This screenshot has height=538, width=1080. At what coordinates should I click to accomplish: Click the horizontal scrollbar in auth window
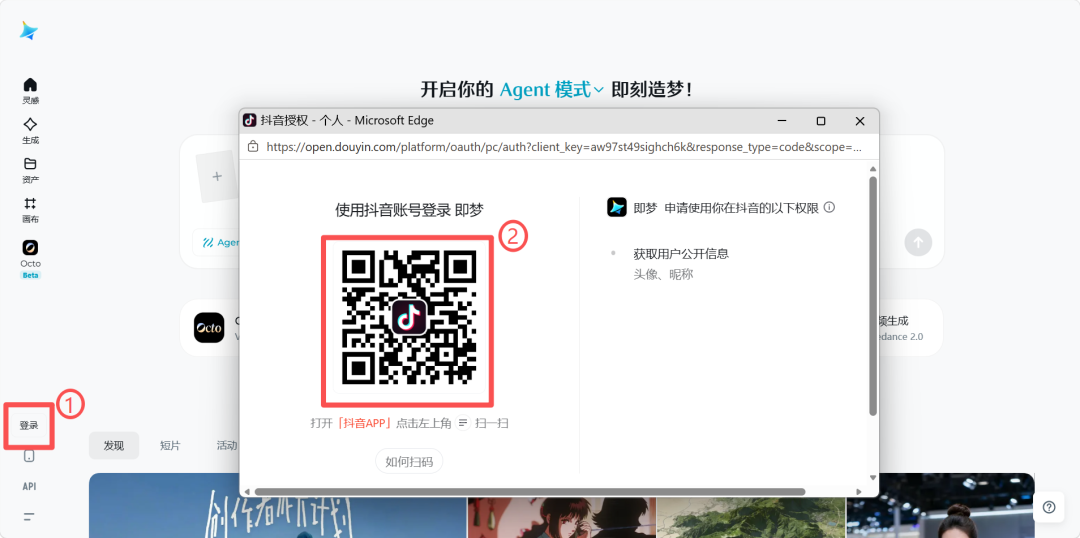[x=530, y=491]
